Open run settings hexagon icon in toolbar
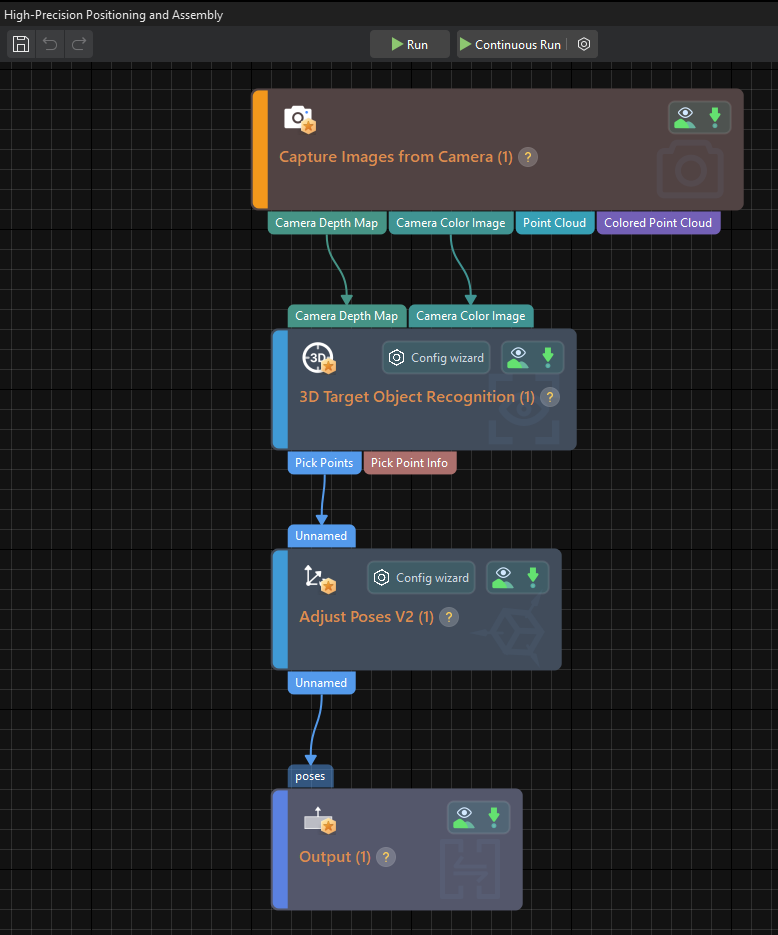Screen dimensions: 778x935 585,44
